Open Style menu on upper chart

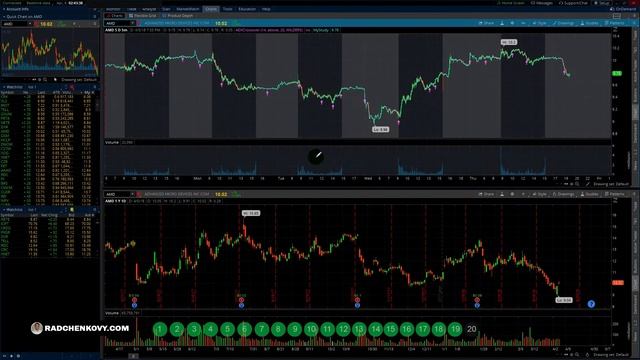click(539, 23)
